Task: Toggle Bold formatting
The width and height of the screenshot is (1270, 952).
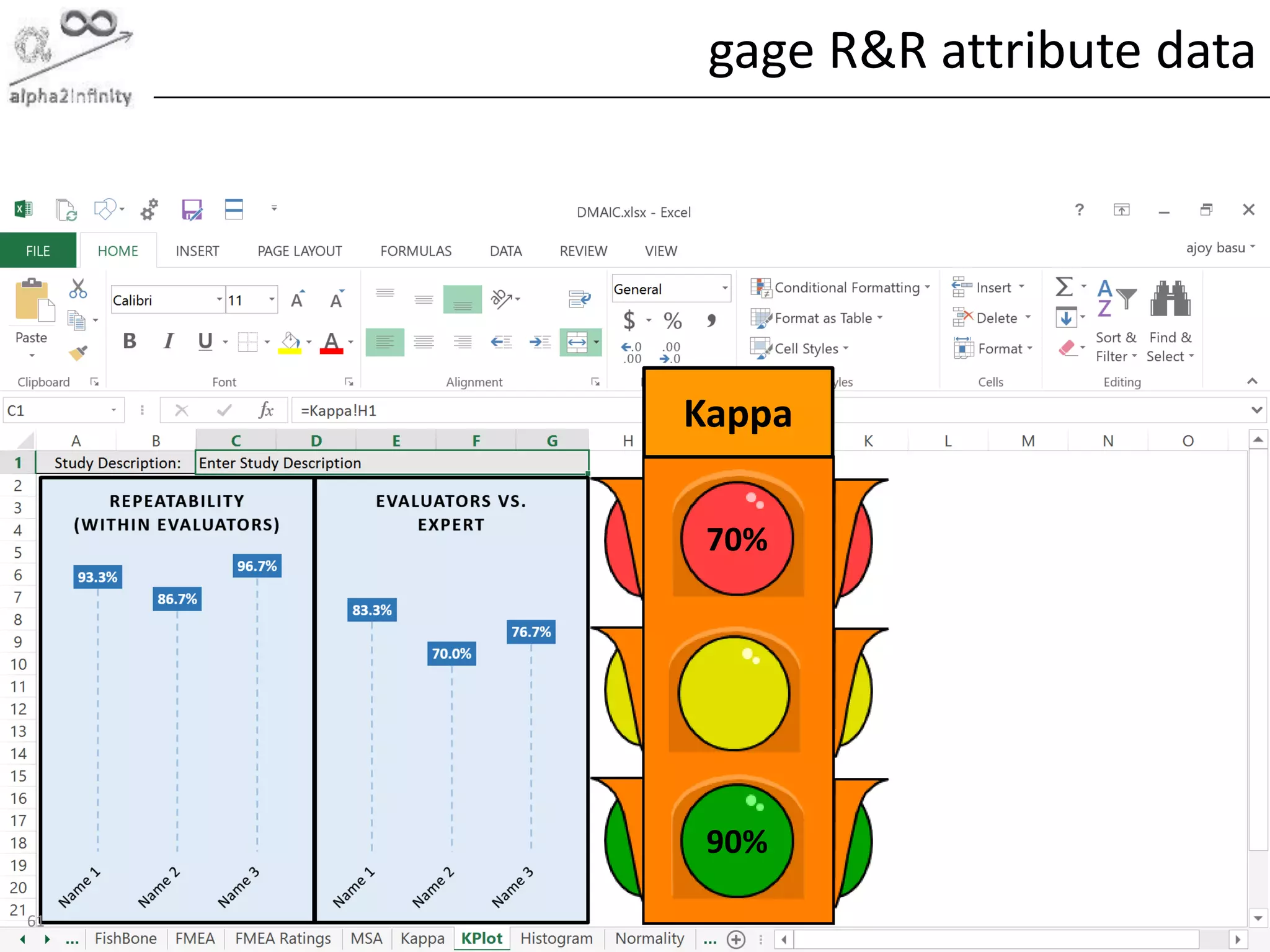Action: click(130, 342)
